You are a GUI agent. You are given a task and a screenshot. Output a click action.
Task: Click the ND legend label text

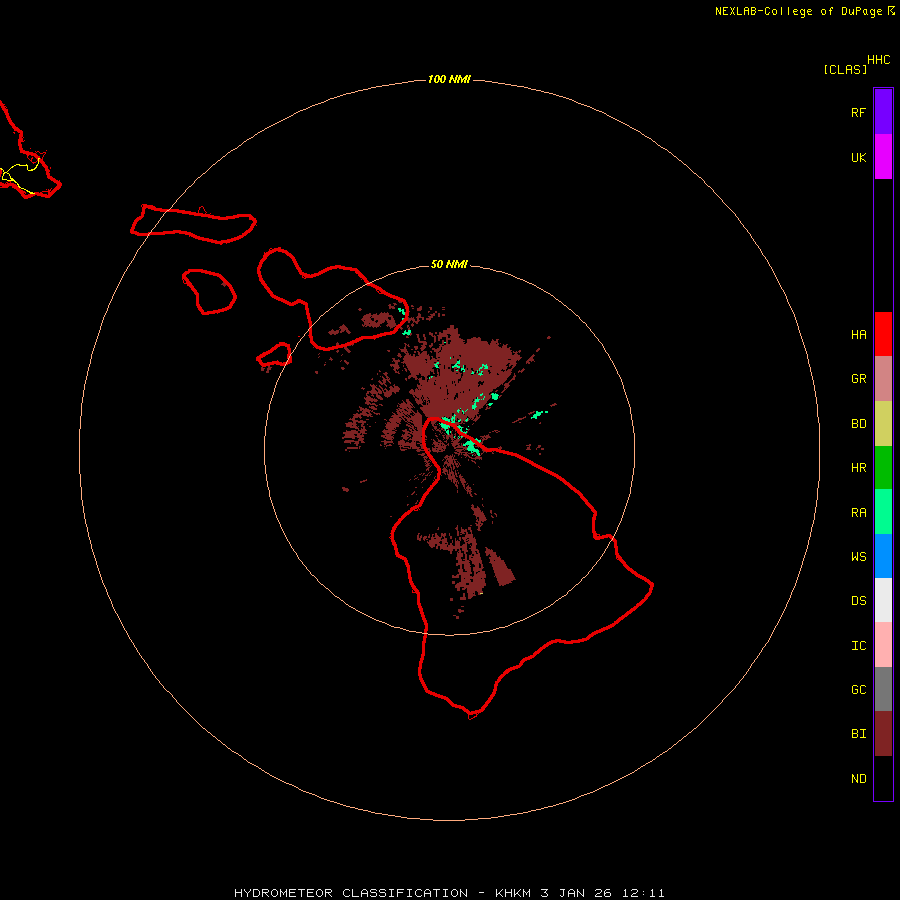pyautogui.click(x=858, y=778)
